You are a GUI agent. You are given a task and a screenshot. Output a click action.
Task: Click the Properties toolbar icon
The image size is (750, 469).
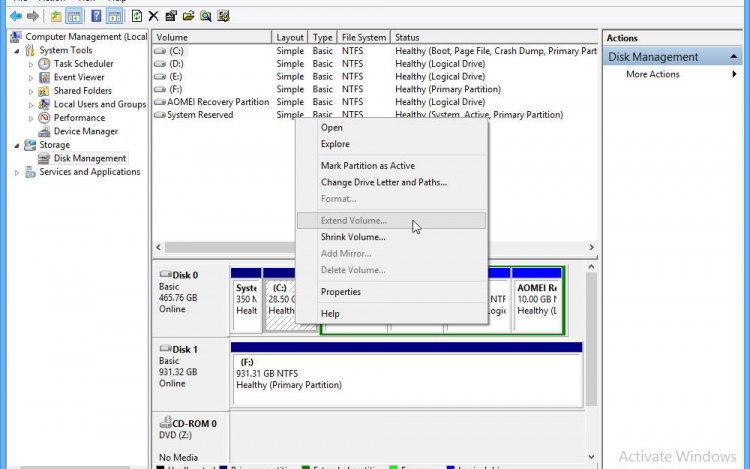pyautogui.click(x=171, y=16)
